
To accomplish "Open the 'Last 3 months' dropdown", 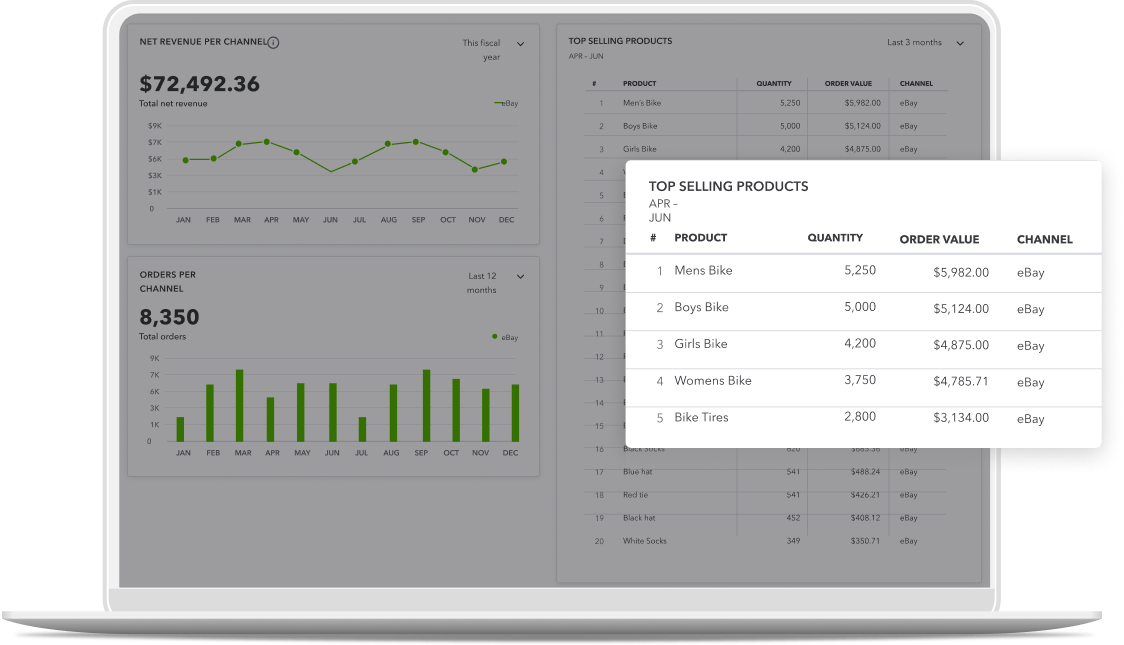I will [960, 44].
